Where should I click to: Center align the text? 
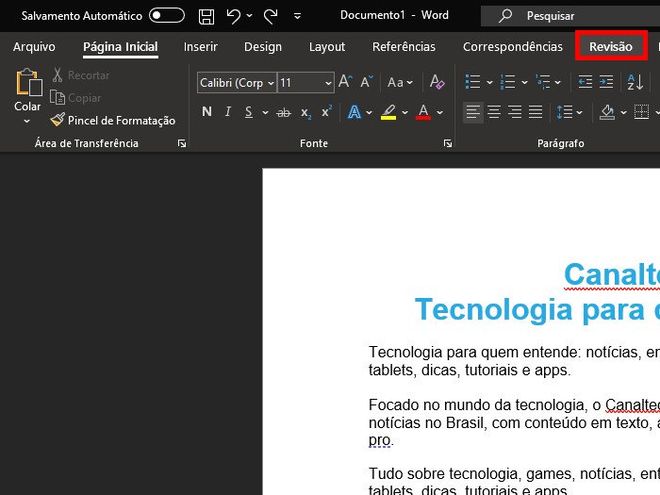point(494,112)
